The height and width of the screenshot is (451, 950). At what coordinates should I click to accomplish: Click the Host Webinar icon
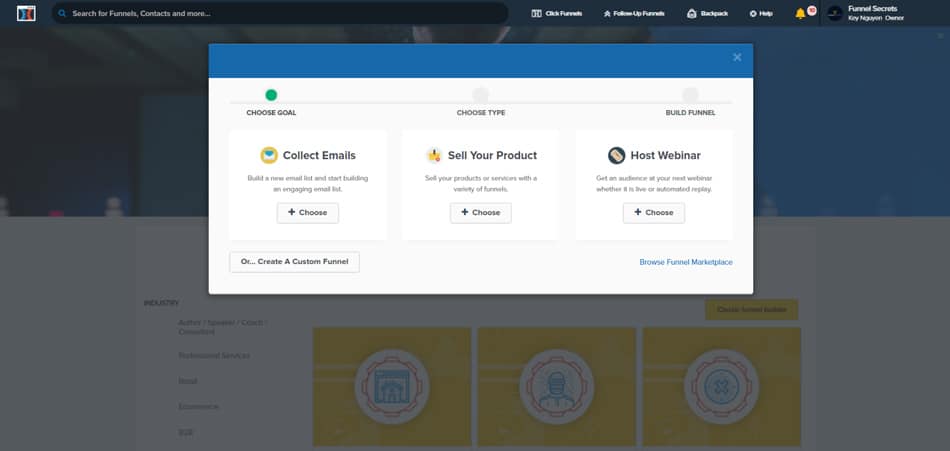pyautogui.click(x=617, y=155)
